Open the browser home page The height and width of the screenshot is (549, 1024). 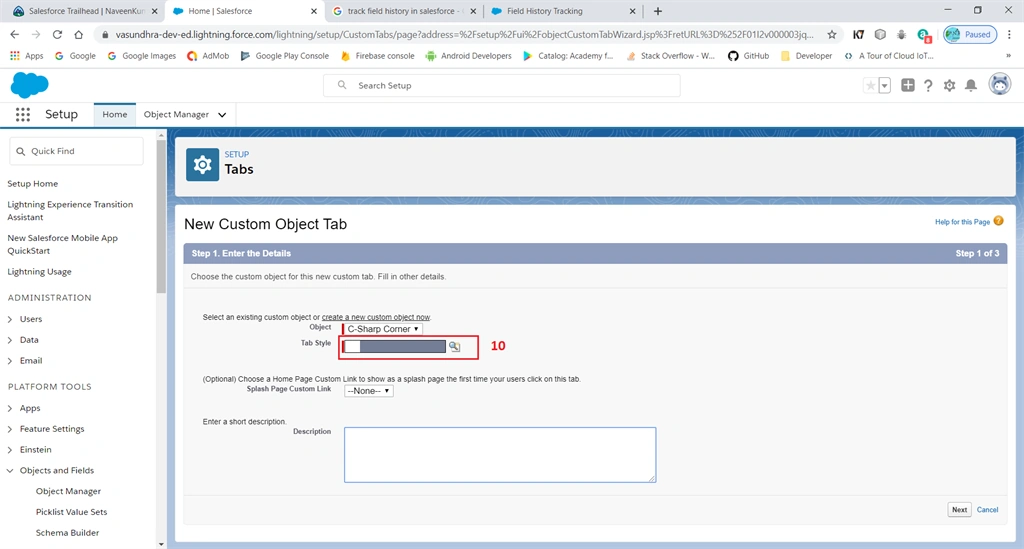click(x=78, y=35)
